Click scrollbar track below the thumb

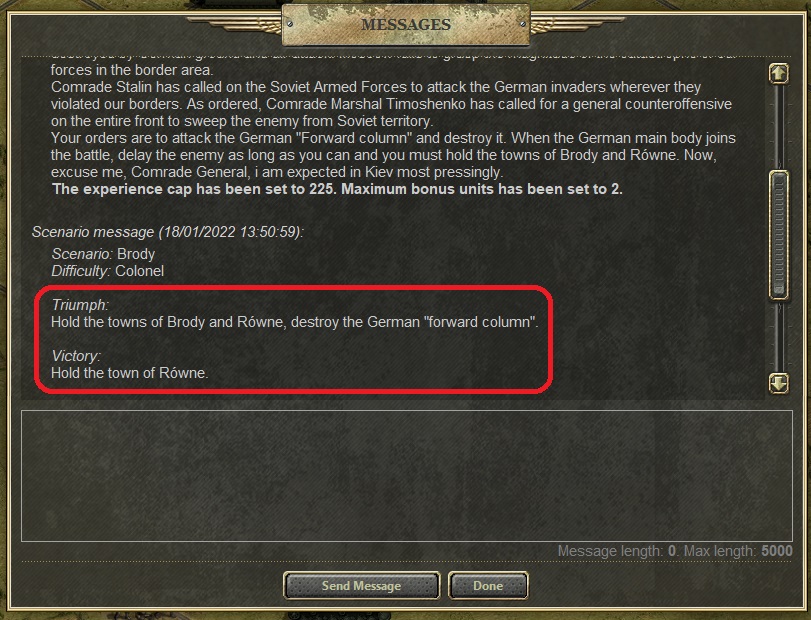click(x=779, y=337)
